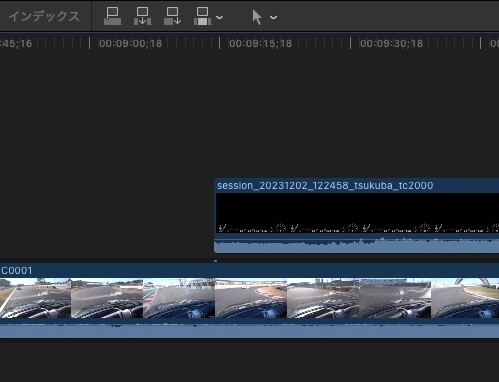Open the インデックス timeline index
Screen dimensions: 499x382
click(44, 16)
